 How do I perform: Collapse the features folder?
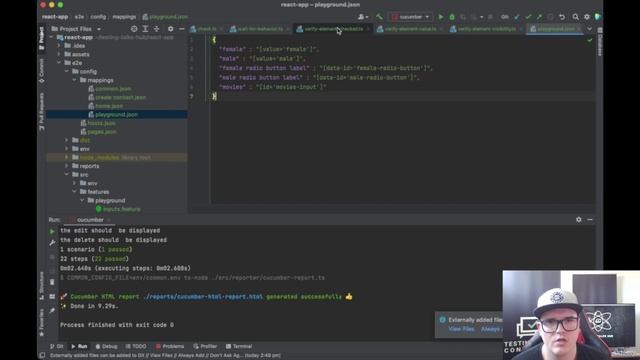click(x=74, y=192)
